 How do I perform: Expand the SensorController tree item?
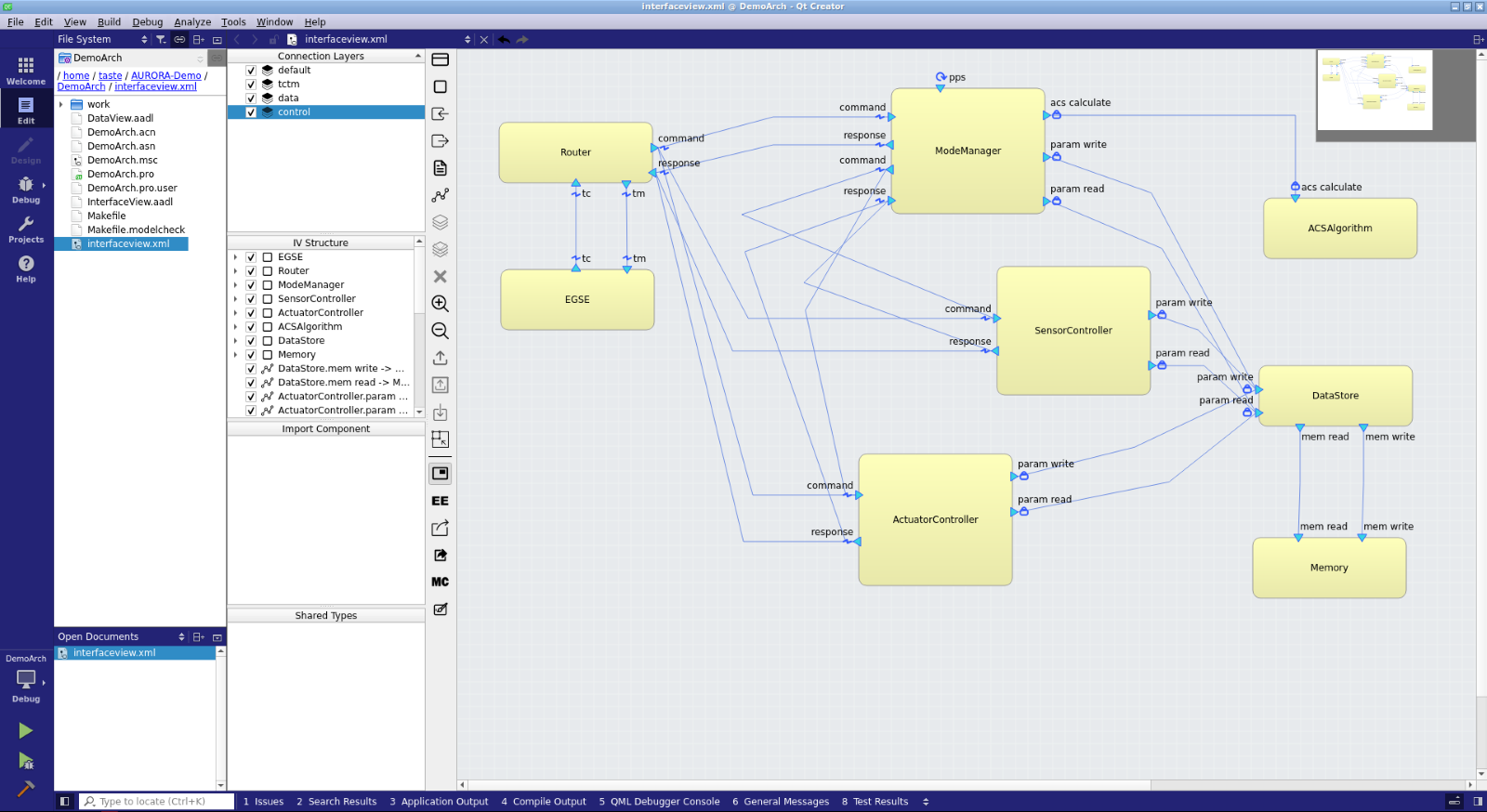tap(235, 299)
